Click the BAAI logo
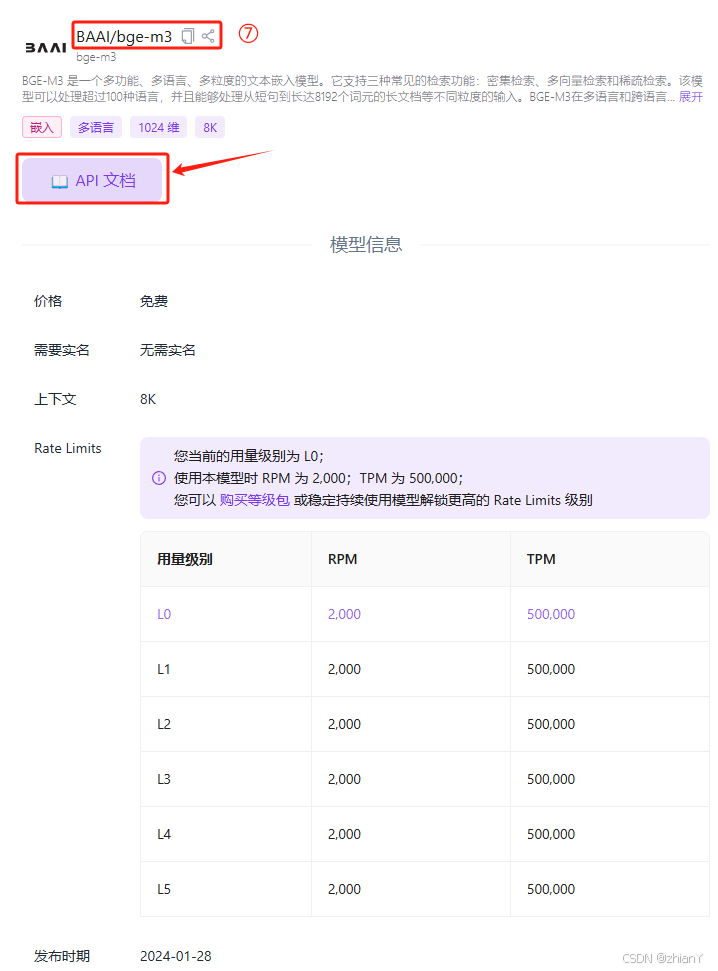Screen dimensions: 718x971 tap(45, 48)
